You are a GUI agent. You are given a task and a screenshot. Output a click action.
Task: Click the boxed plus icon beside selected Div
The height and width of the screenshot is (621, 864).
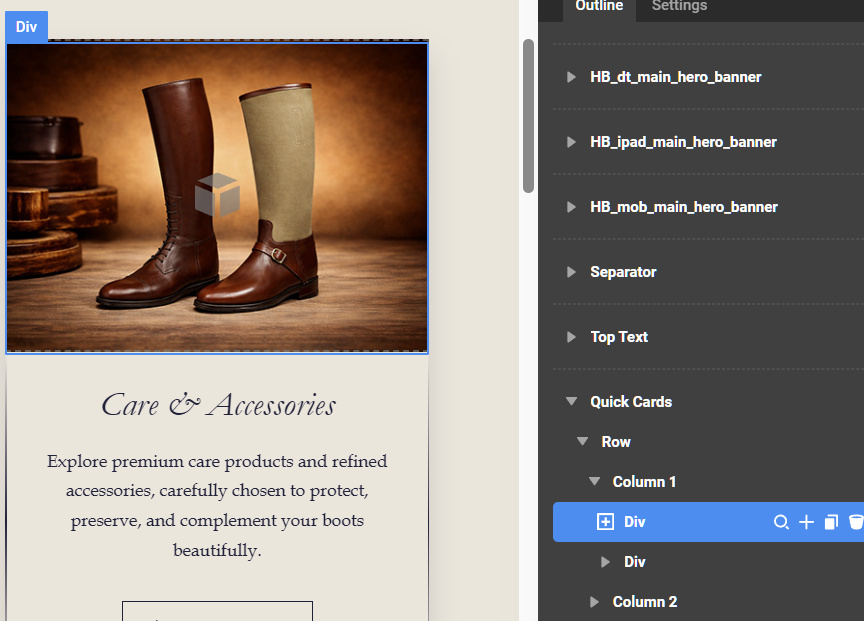click(x=605, y=522)
